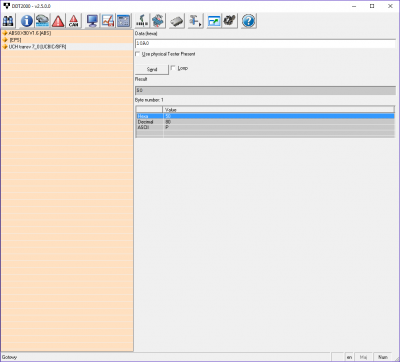Image resolution: width=400 pixels, height=362 pixels.
Task: Open the red warning triangle faults icon
Action: [x=58, y=21]
